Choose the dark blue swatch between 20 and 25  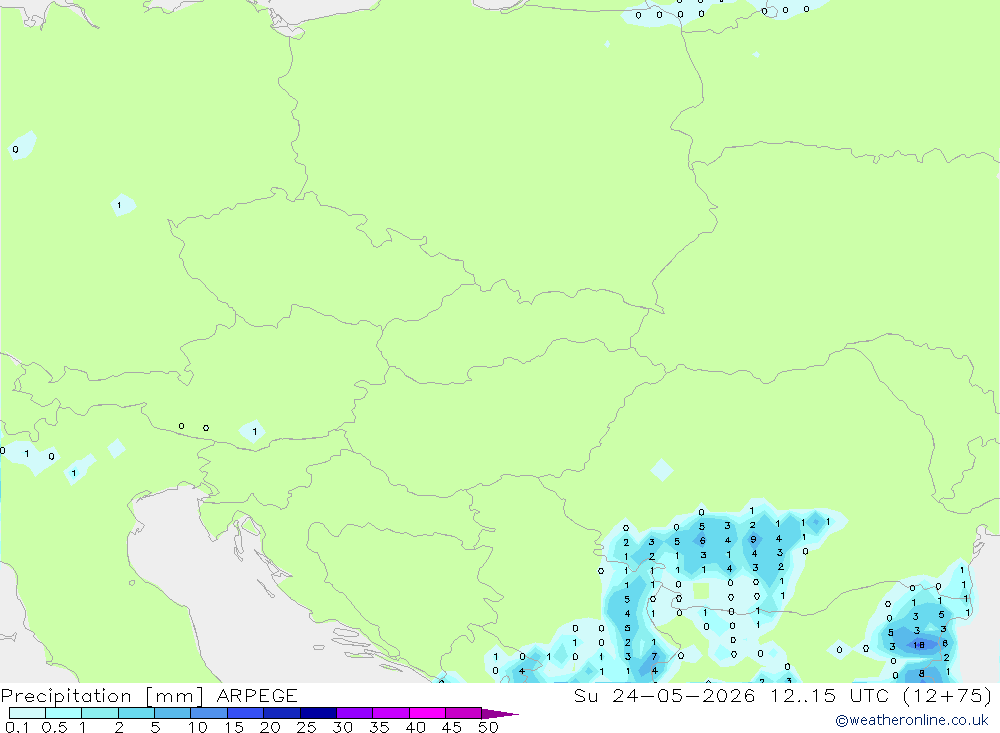pos(282,713)
